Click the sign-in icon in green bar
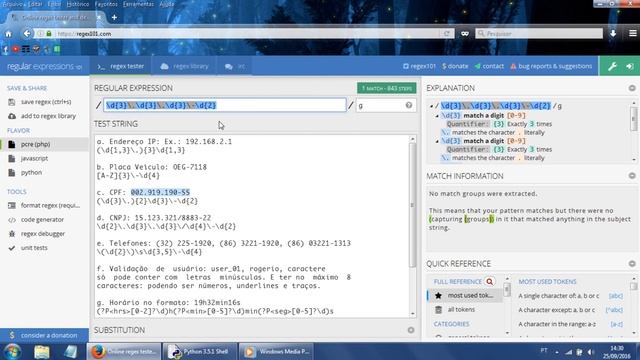640x360 pixels. click(630, 66)
